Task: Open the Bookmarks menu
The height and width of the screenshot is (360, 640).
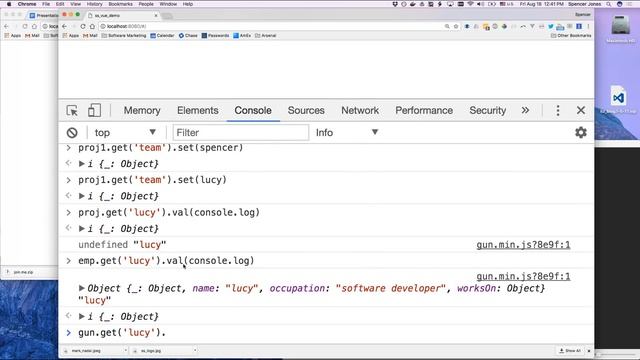Action: 120,4
